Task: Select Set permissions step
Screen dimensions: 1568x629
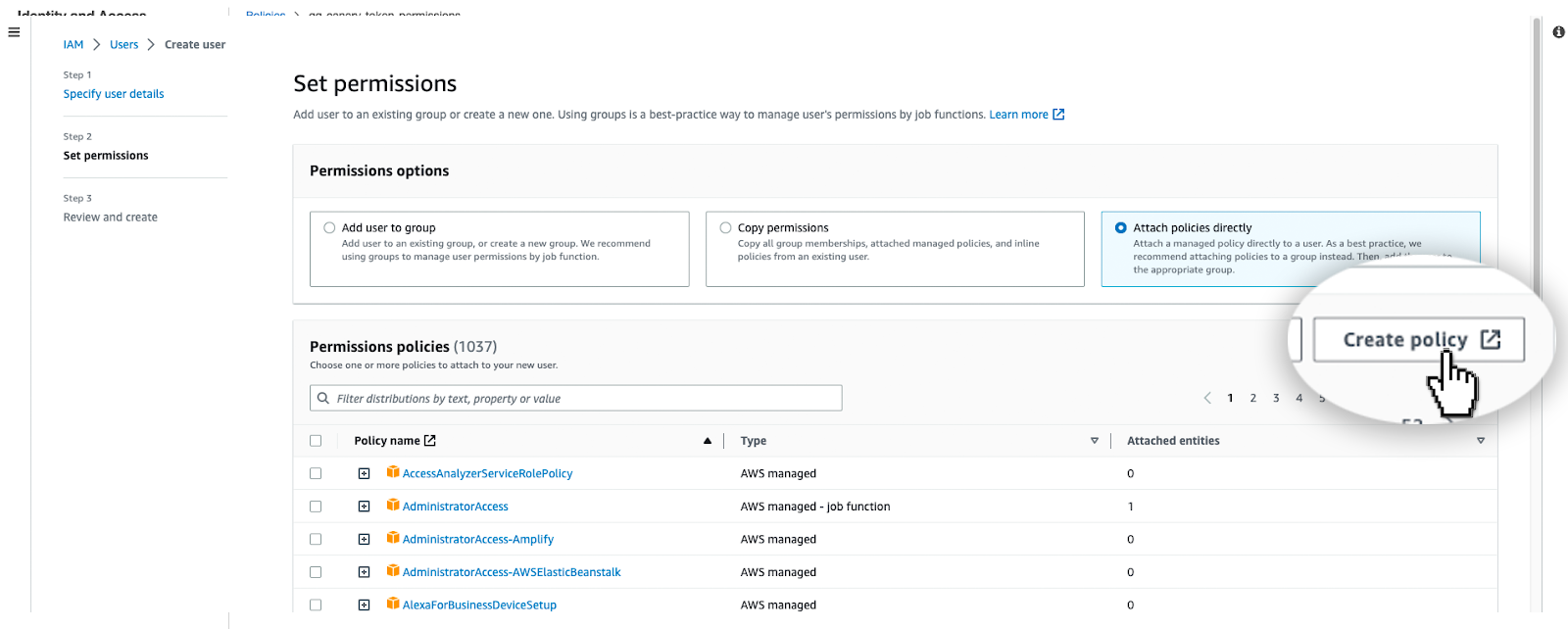Action: [106, 156]
